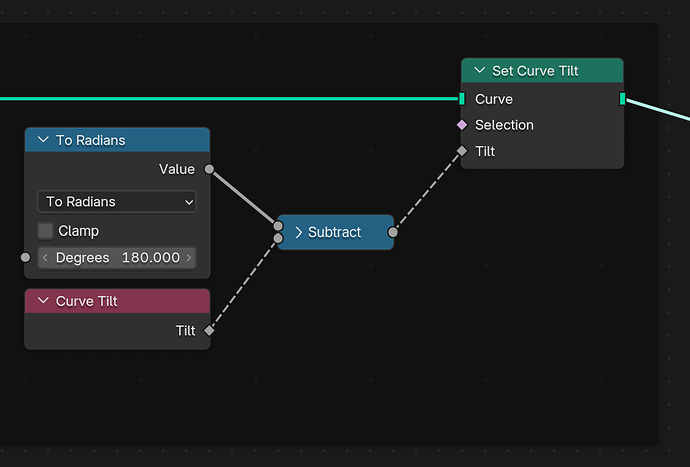The image size is (690, 467).
Task: Select the To Radians node header
Action: [117, 140]
